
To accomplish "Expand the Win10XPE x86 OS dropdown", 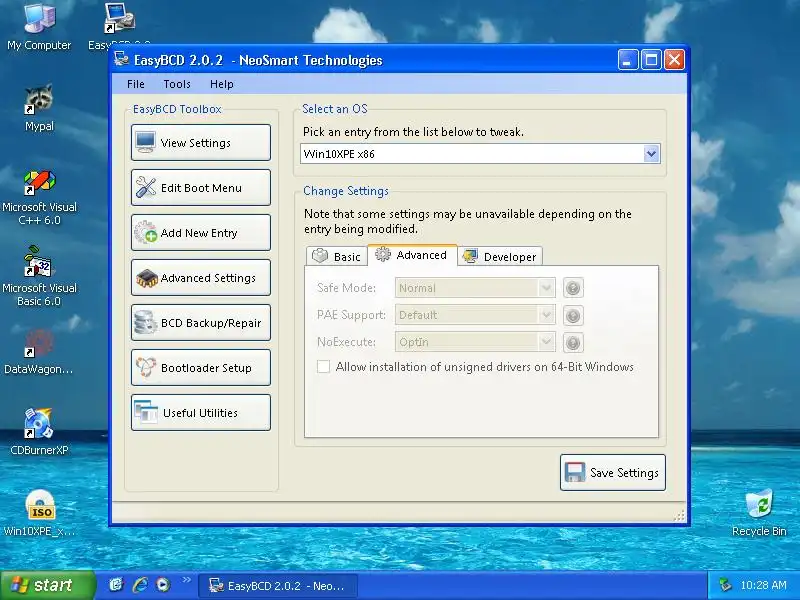I will tap(651, 154).
